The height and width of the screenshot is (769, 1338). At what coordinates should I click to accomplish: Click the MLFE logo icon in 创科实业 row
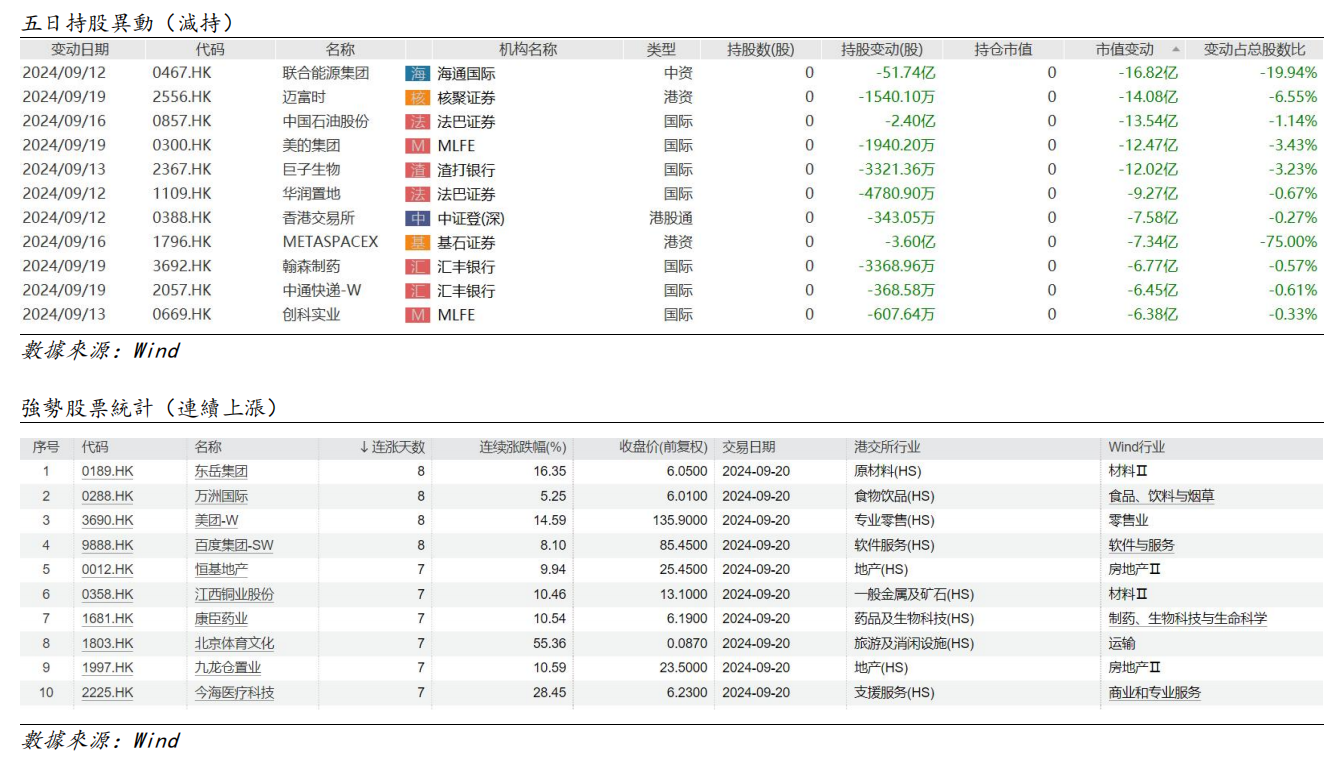tap(417, 314)
